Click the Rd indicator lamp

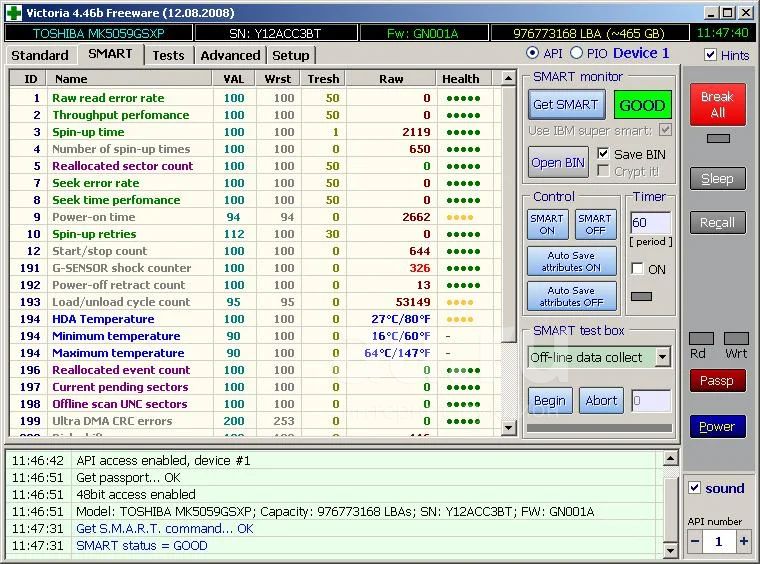coord(701,338)
